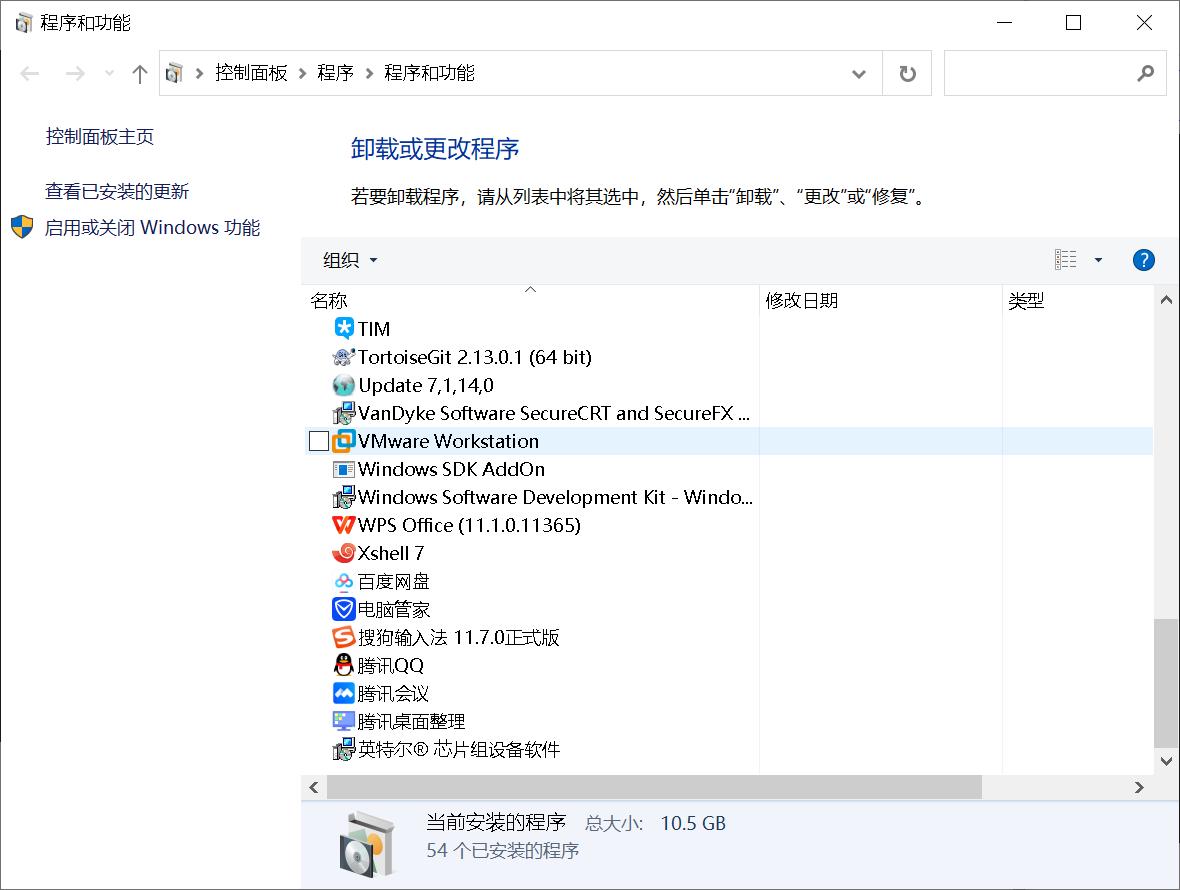Open the change-view dropdown arrow
Viewport: 1180px width, 890px height.
coord(1097,259)
